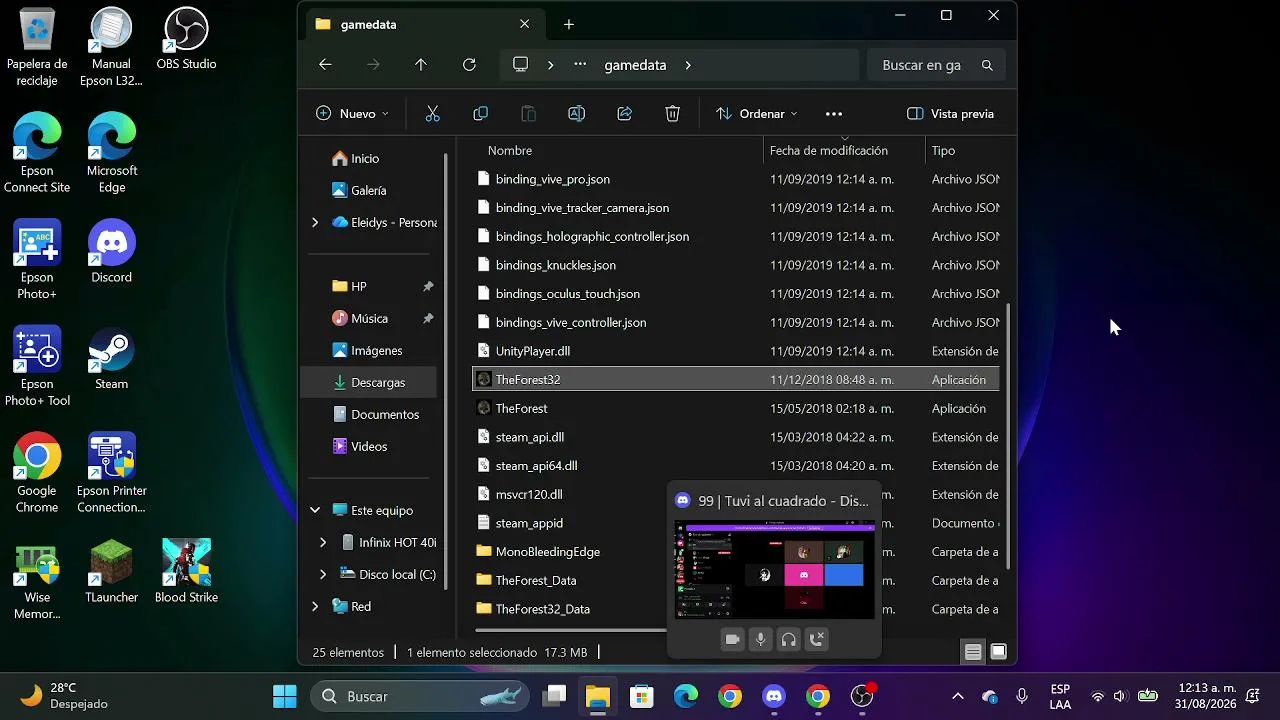
Task: Select the Papelera de reciclaje desktop icon
Action: 37,47
